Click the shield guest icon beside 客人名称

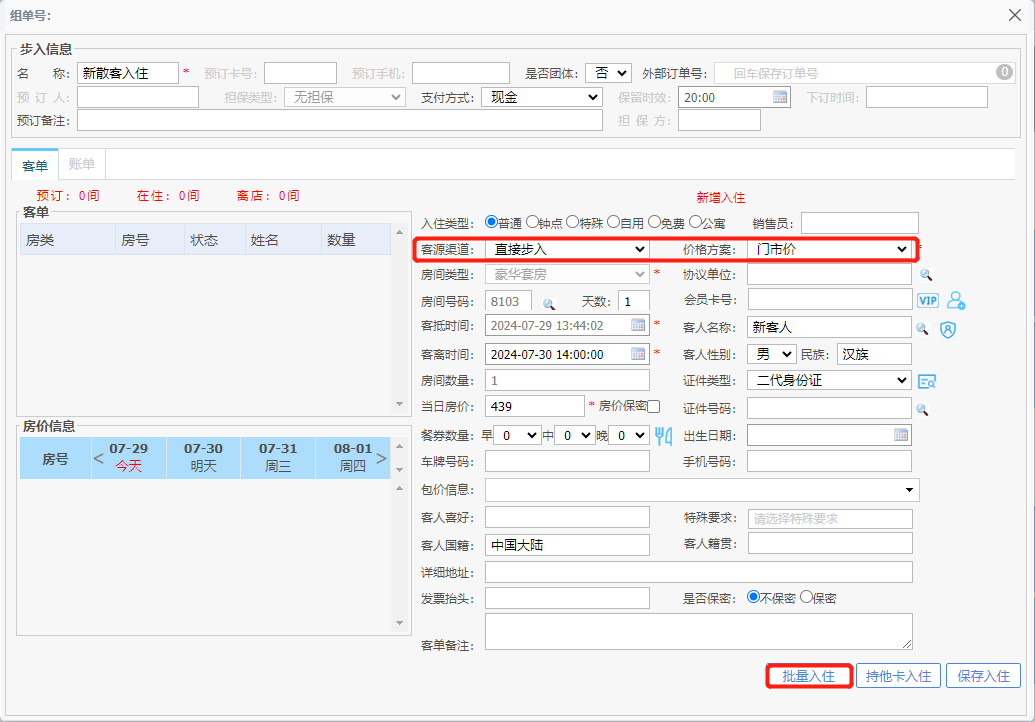[x=948, y=329]
